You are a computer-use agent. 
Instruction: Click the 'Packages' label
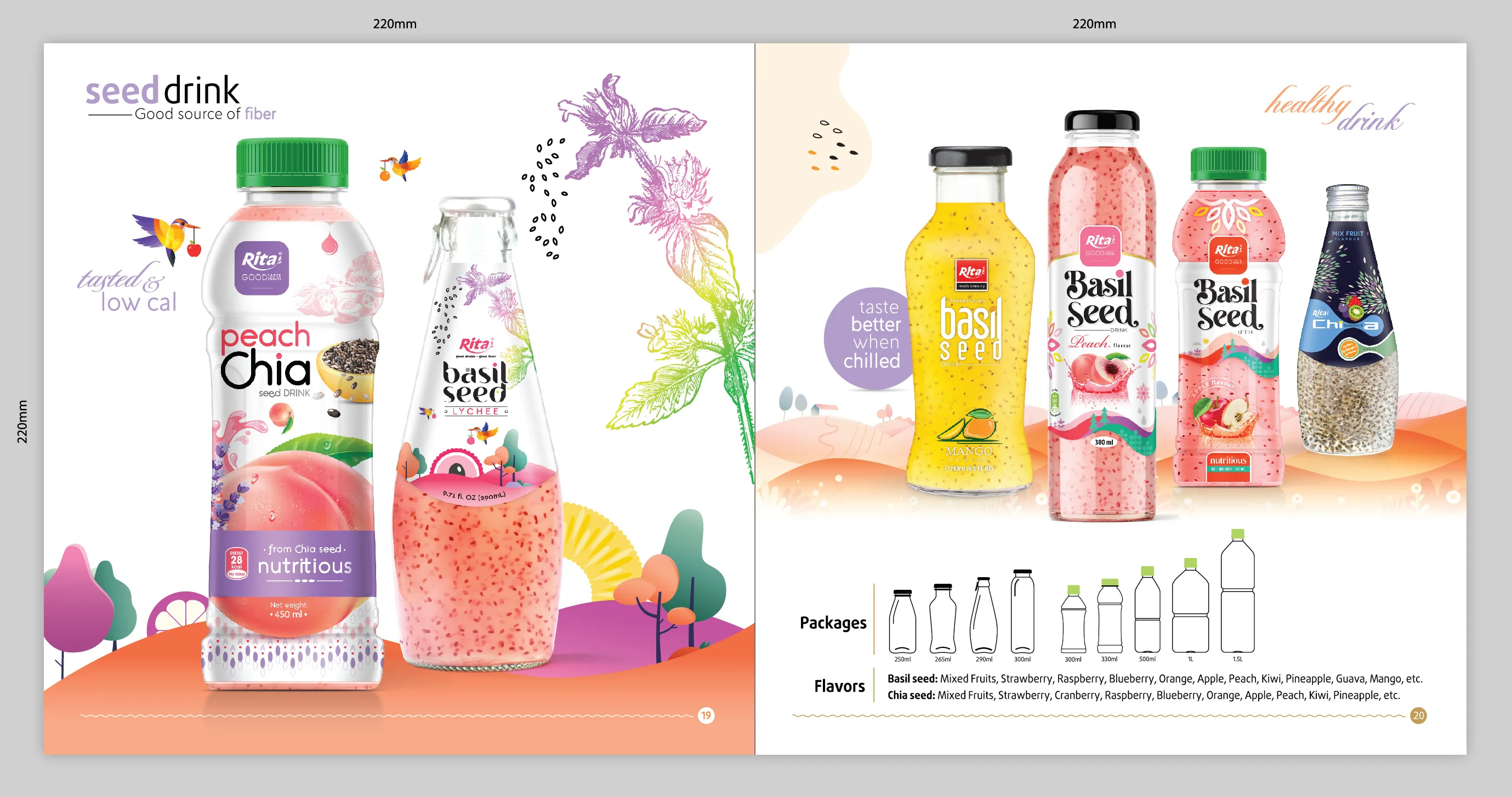click(832, 623)
